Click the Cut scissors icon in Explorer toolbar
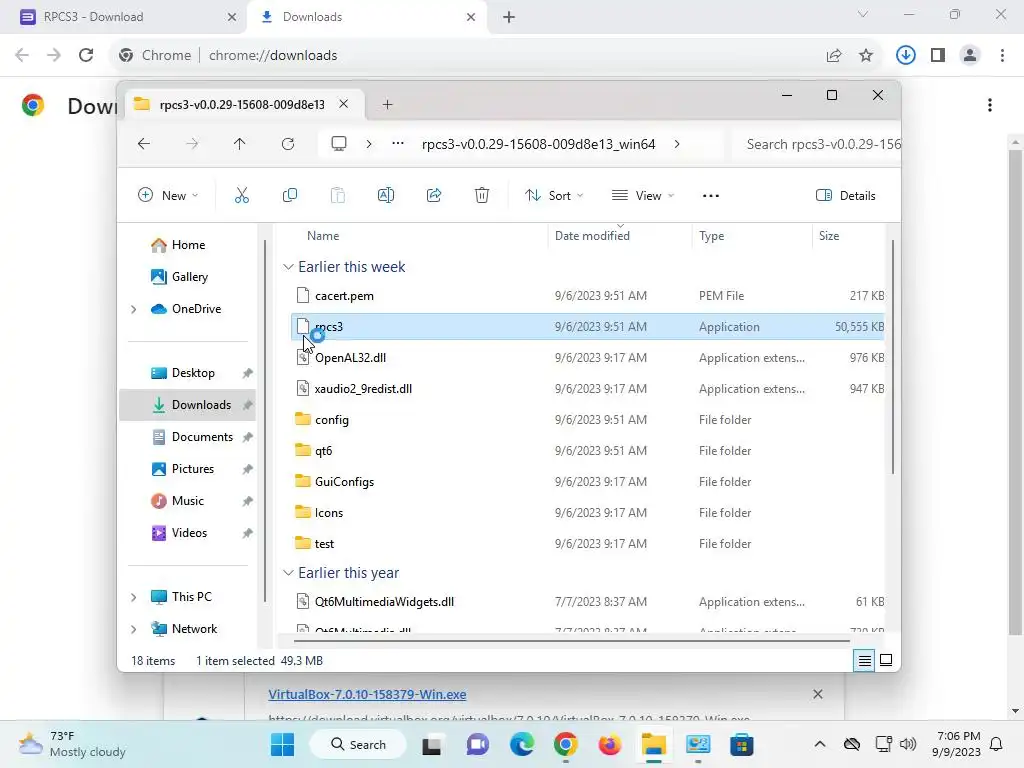Screen dimensions: 1024x768 point(242,195)
